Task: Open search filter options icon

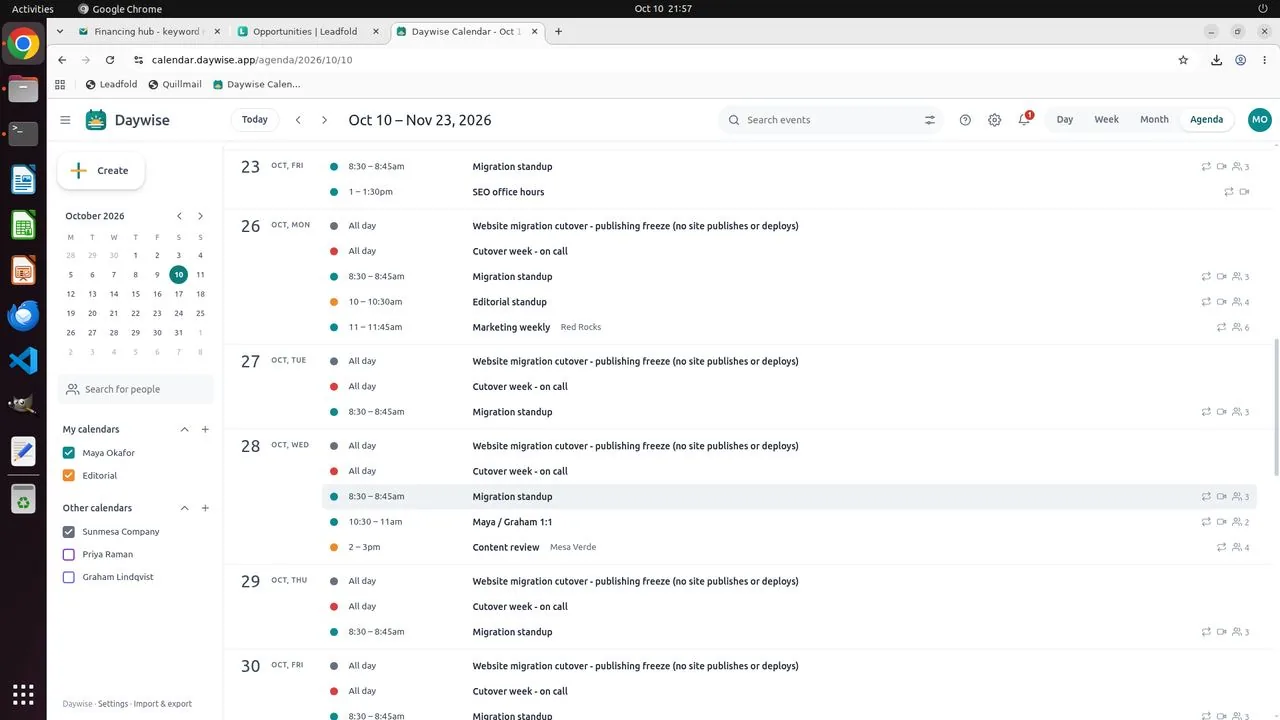Action: tap(929, 120)
